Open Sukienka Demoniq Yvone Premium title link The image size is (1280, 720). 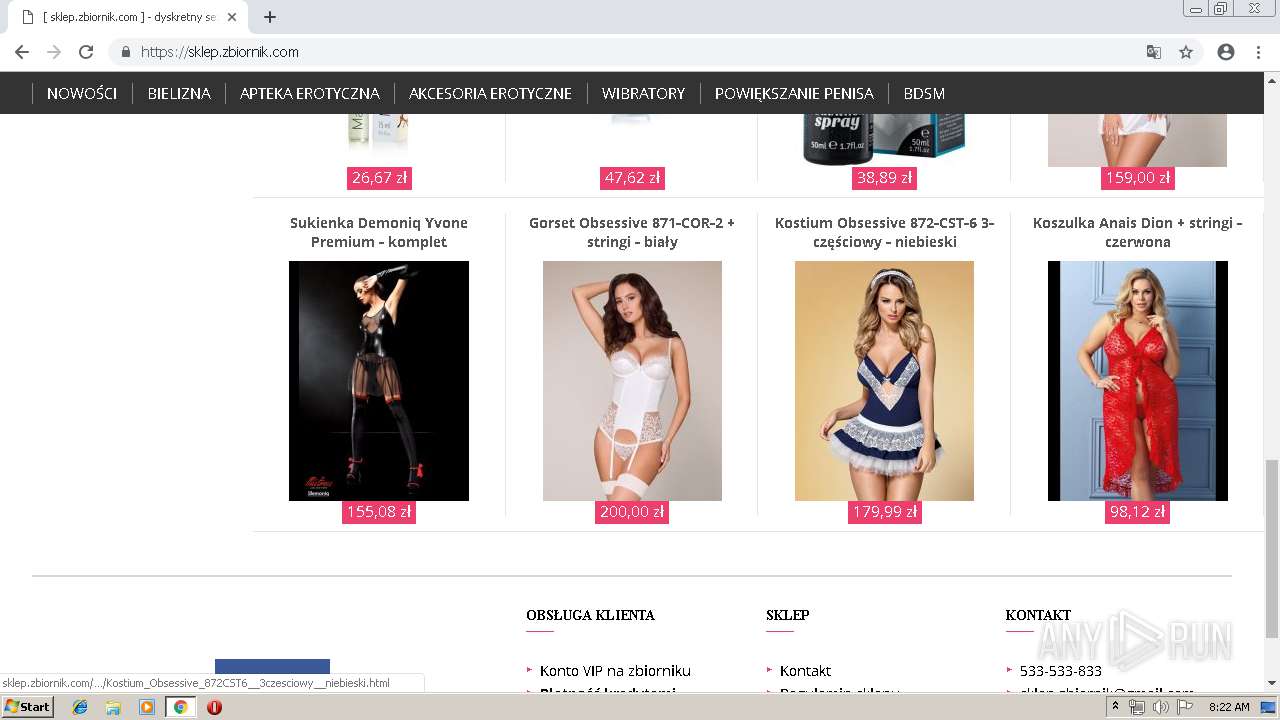coord(379,232)
